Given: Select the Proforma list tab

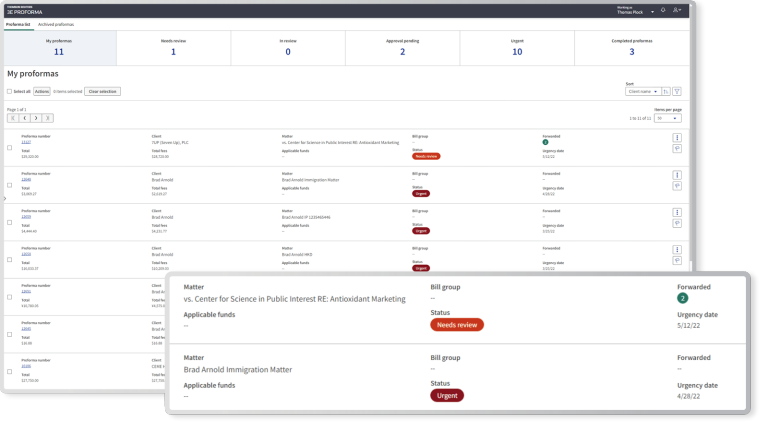Looking at the screenshot, I should pyautogui.click(x=19, y=23).
